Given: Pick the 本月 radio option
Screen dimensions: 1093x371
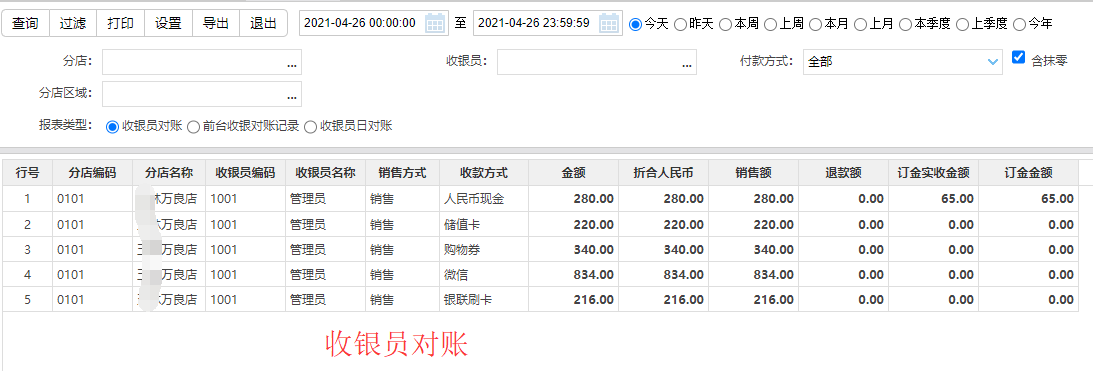Looking at the screenshot, I should tap(815, 24).
